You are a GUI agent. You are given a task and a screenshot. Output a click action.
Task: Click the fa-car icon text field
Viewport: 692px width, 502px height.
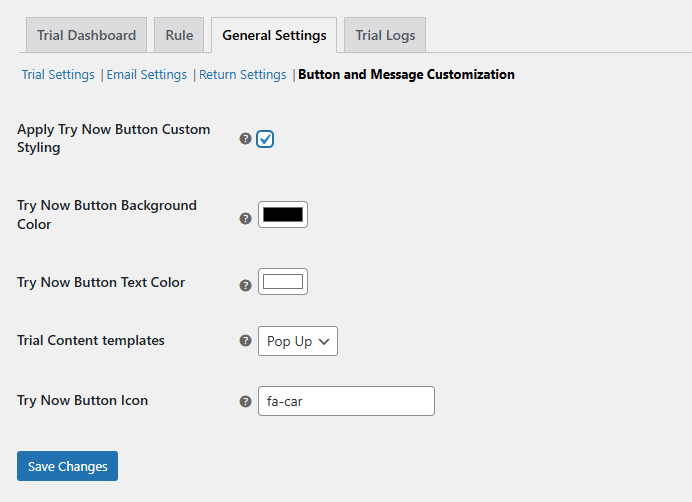(x=346, y=401)
